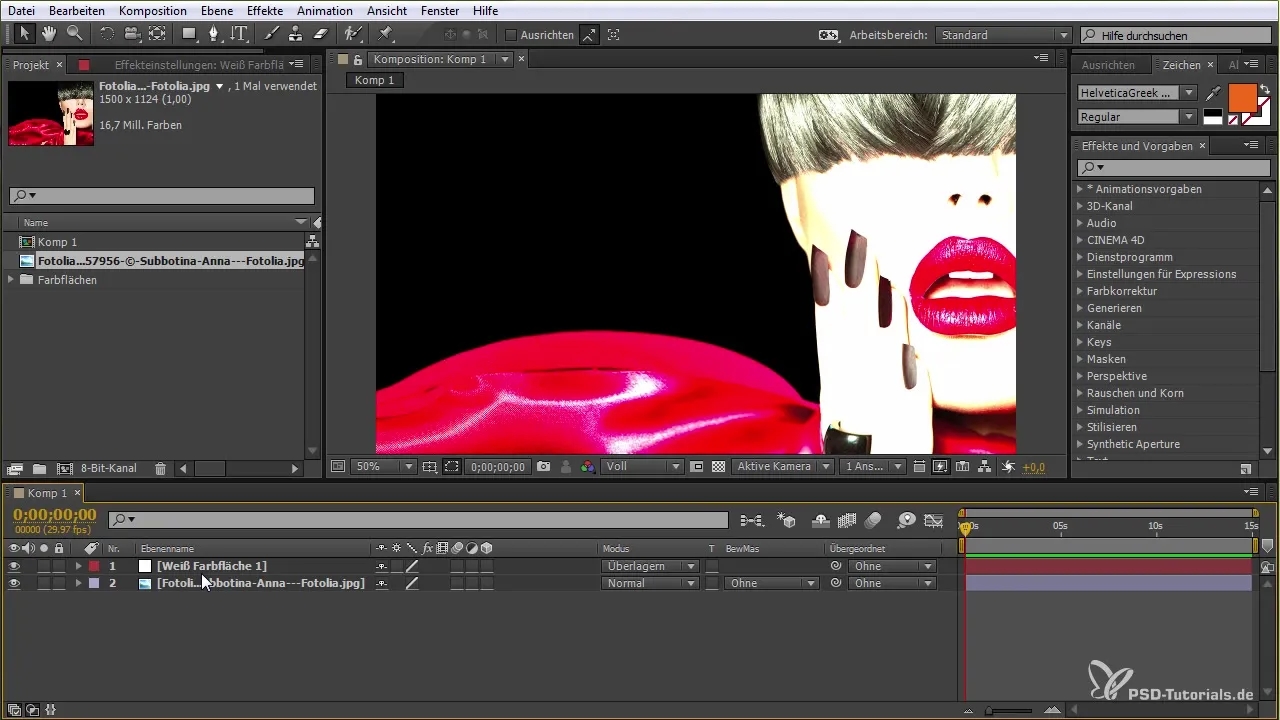Toggle hide shy layers icon in timeline

point(820,520)
